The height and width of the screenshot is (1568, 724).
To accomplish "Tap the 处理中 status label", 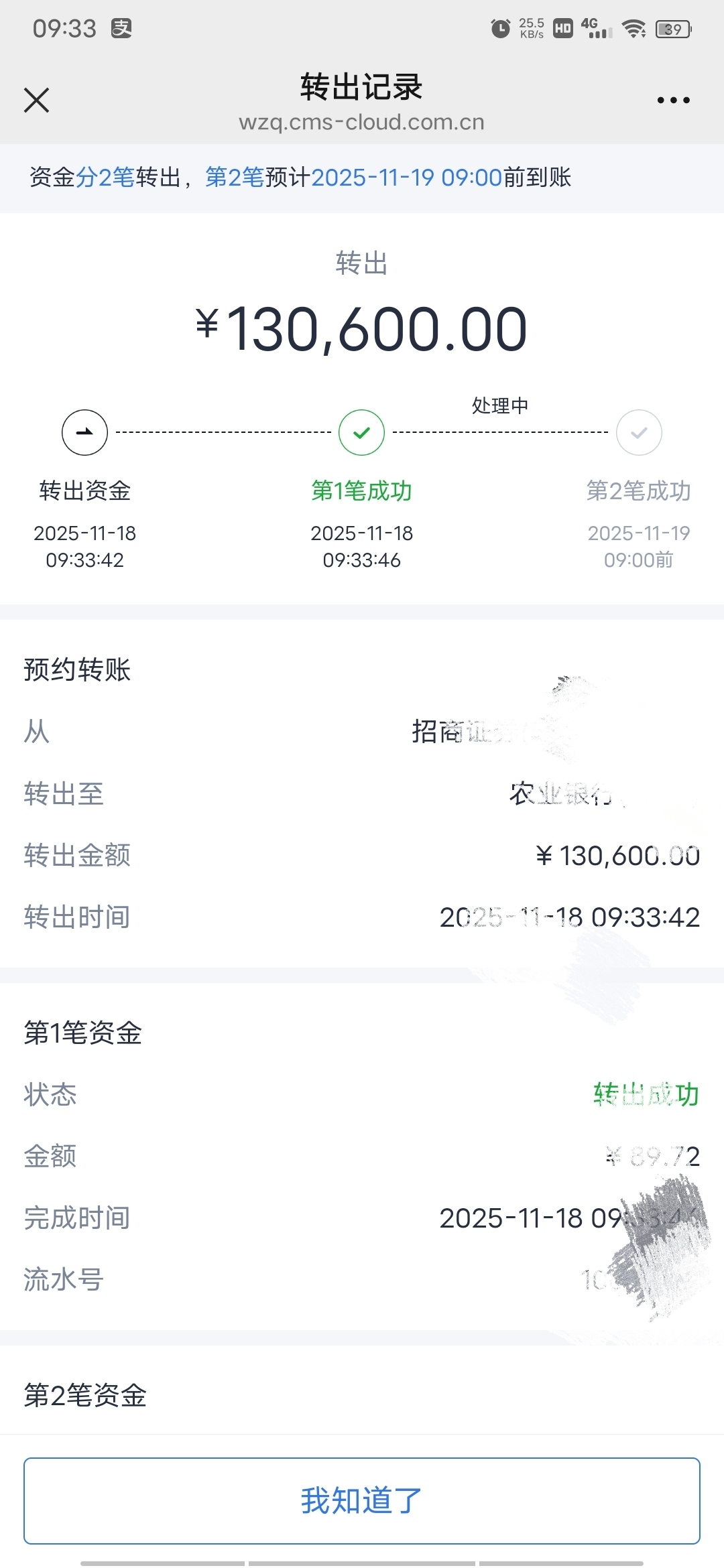I will click(500, 405).
